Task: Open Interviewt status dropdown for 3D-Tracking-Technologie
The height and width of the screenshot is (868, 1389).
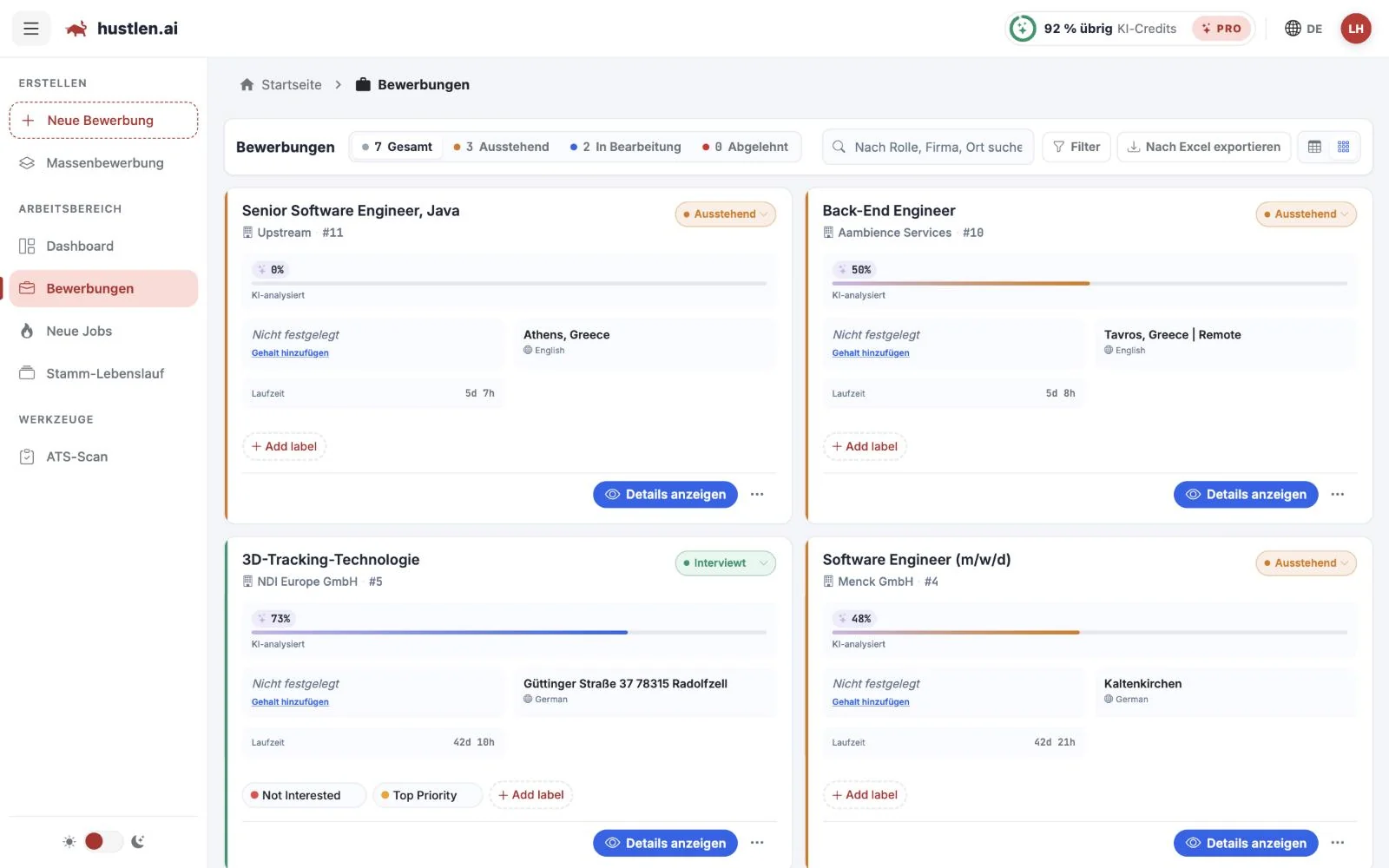Action: (x=726, y=563)
